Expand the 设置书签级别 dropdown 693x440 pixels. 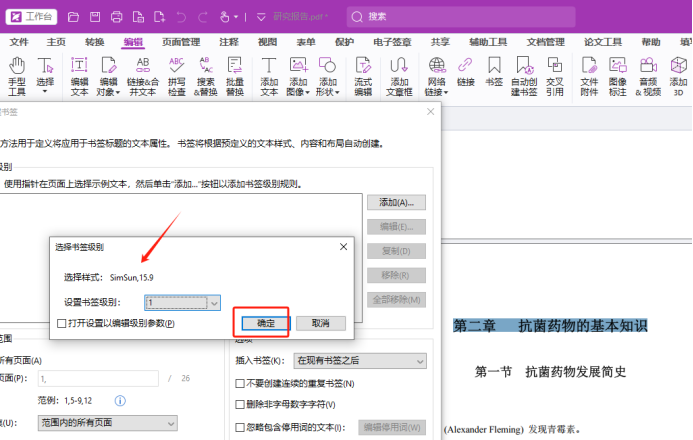[x=215, y=302]
